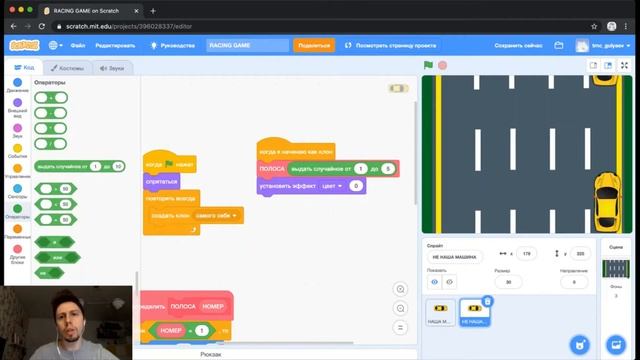Open 'самого себя' dropdown in clone block

[216, 216]
